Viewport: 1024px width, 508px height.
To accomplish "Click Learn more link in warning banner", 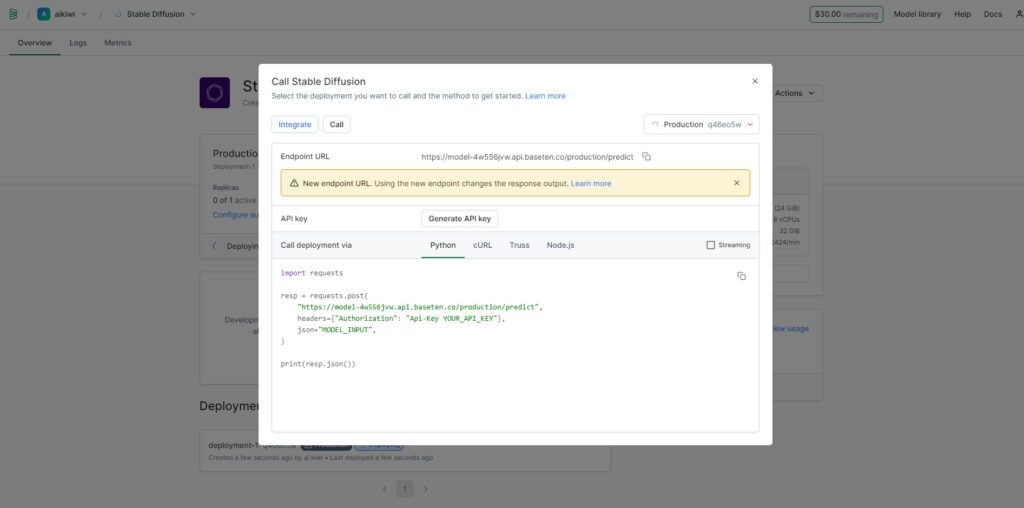I will point(591,183).
